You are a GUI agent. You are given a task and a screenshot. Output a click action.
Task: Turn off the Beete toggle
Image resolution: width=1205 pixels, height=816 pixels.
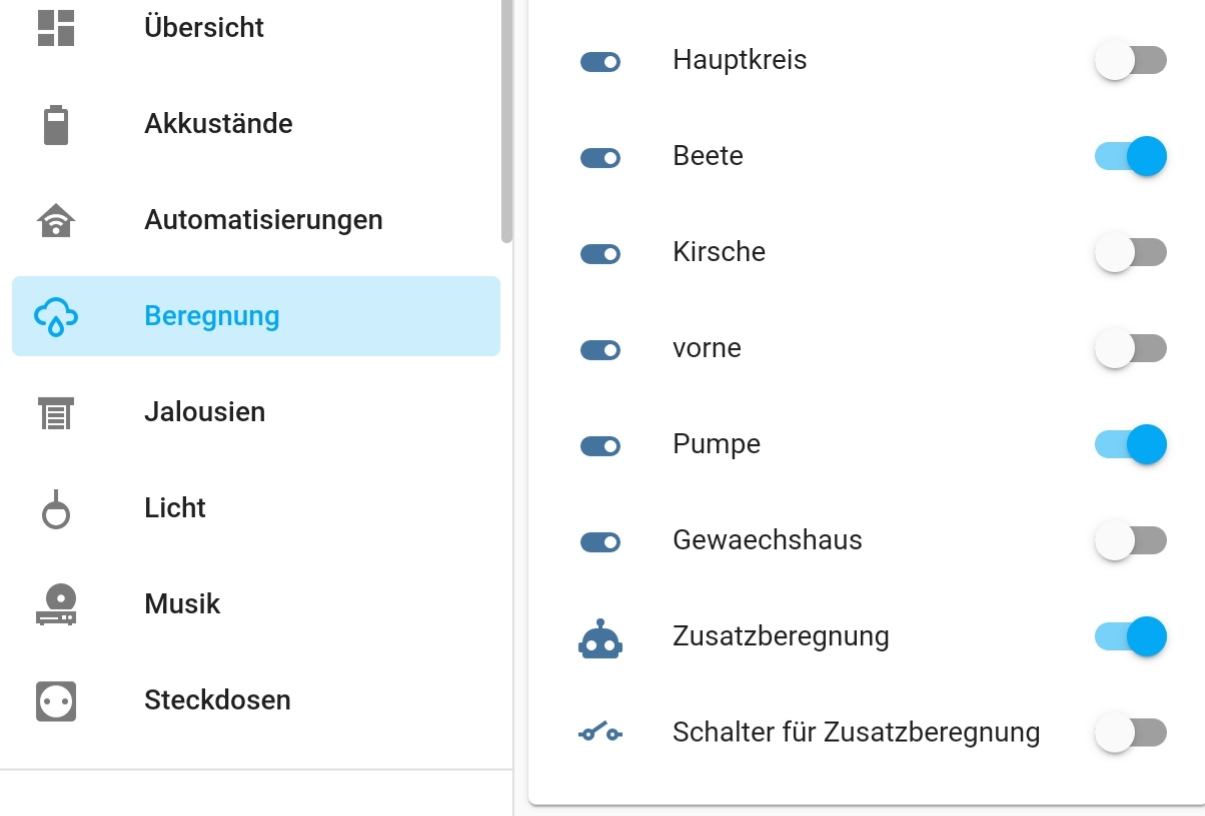point(1131,157)
